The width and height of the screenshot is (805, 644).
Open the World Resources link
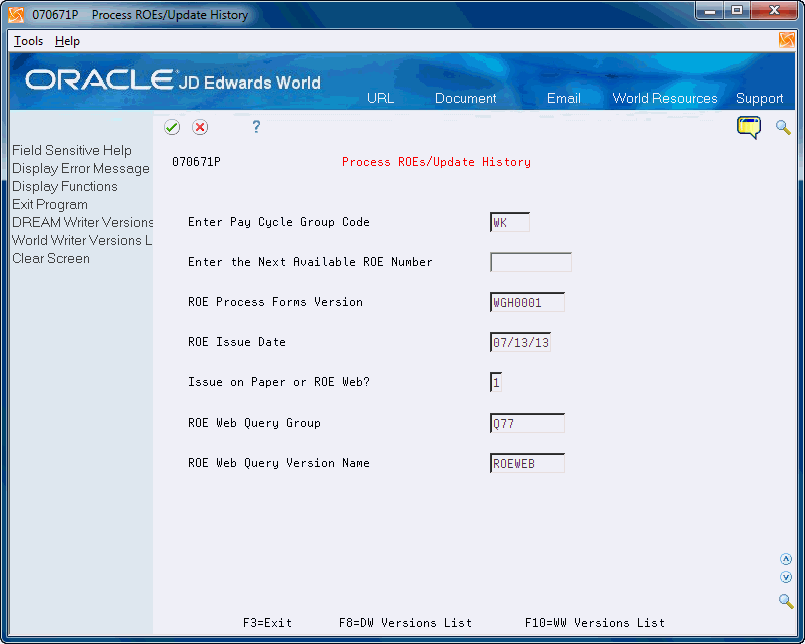pos(664,98)
